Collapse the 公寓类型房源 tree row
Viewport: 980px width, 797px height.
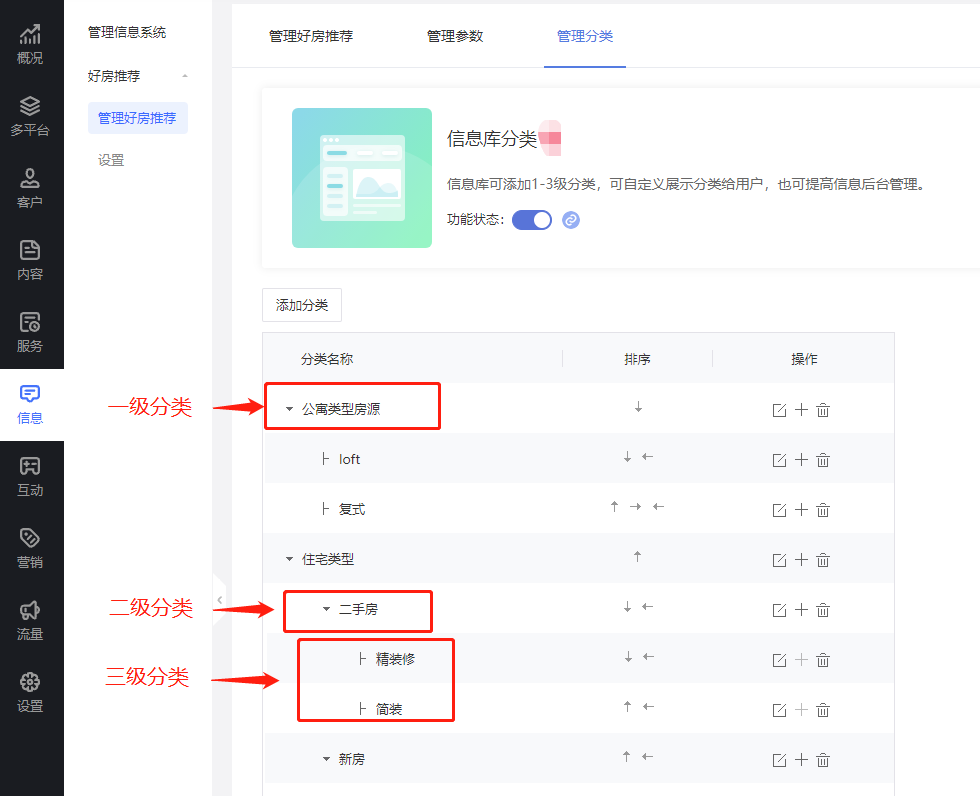point(289,409)
